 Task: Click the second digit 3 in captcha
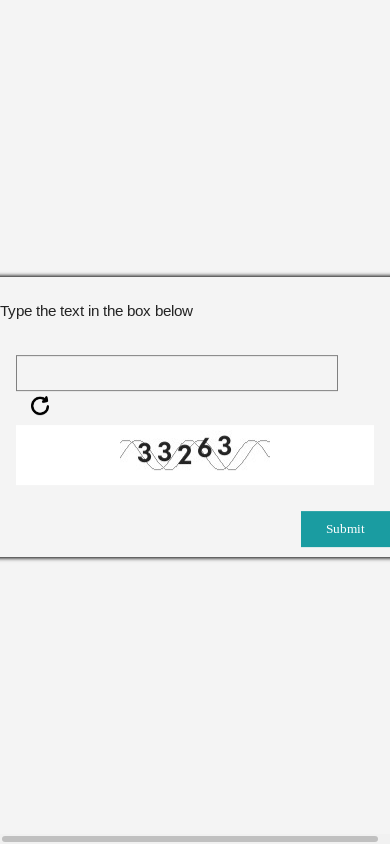(x=164, y=452)
